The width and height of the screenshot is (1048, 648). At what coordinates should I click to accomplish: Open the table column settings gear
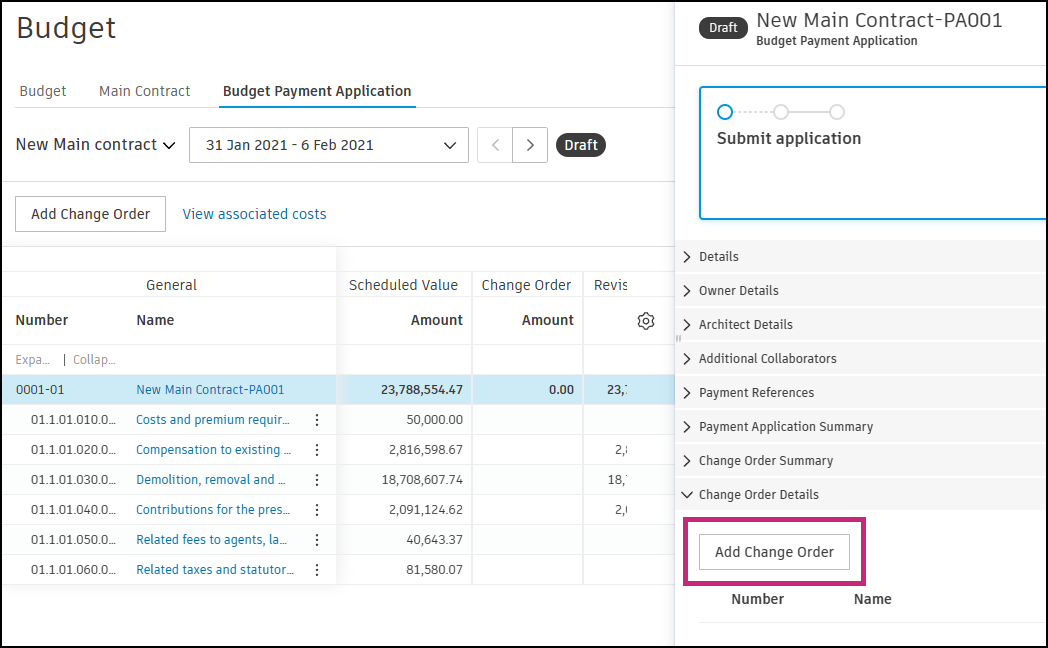tap(646, 321)
